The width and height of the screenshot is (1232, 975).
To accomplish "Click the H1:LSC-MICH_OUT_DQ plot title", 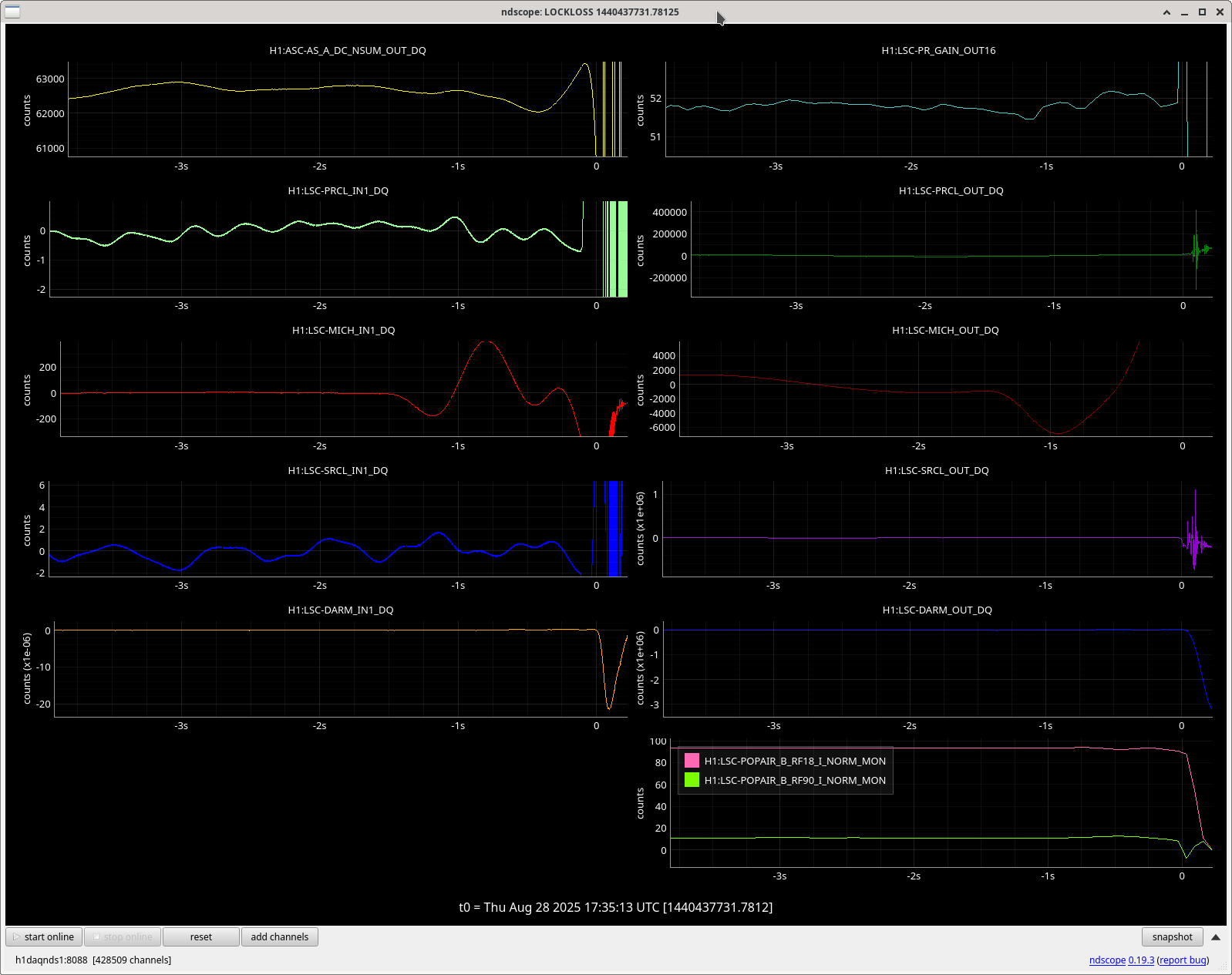I will click(945, 330).
